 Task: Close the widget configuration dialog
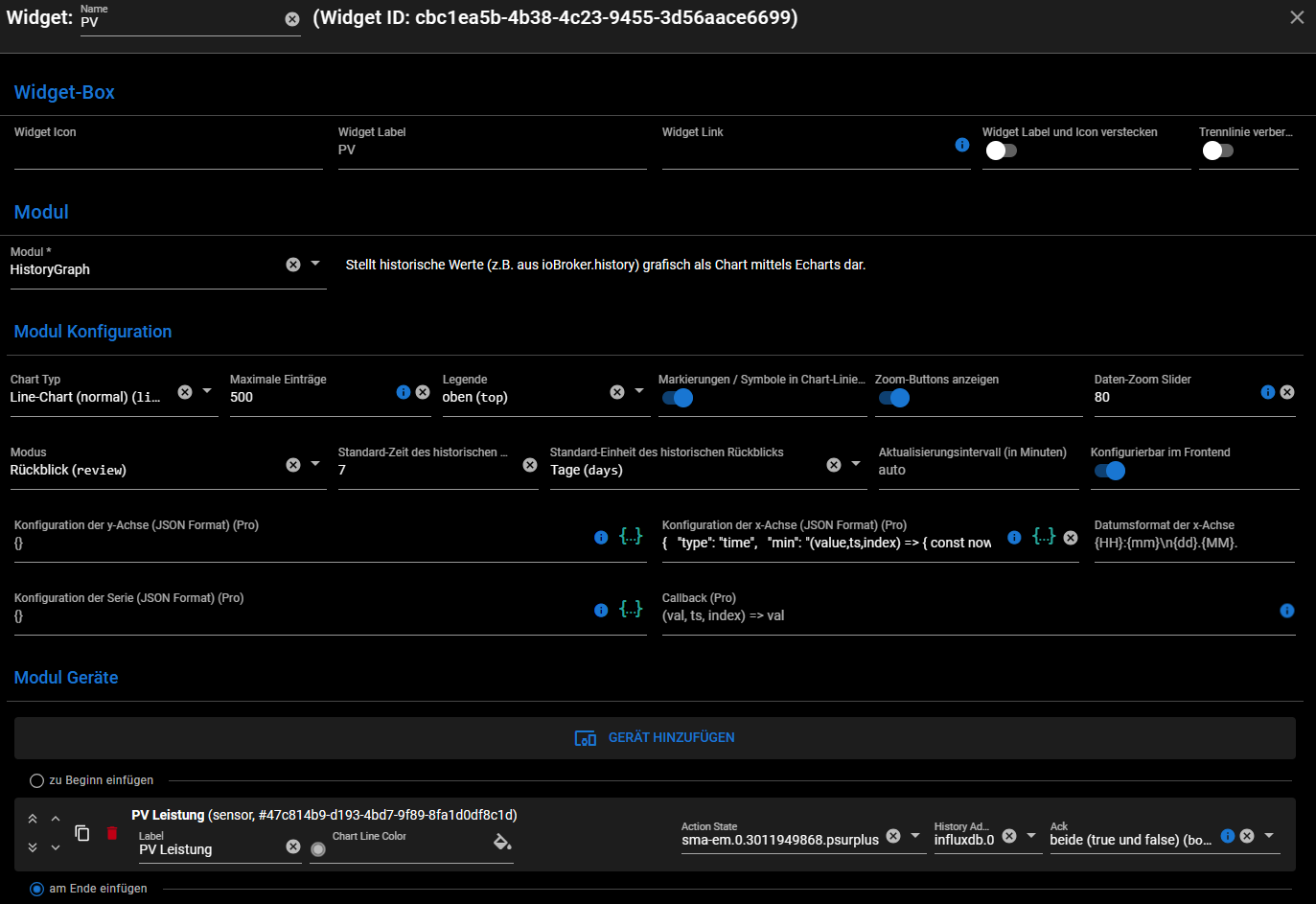1297,17
